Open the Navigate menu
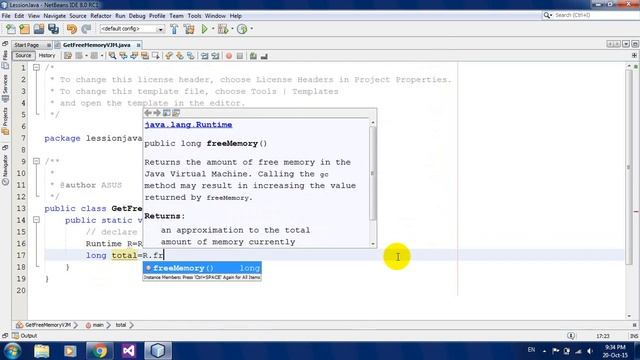640x360 pixels. tap(55, 16)
